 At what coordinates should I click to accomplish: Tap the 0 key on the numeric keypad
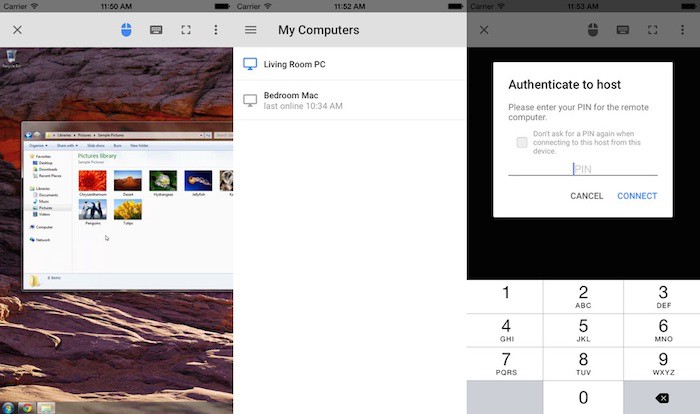click(583, 397)
